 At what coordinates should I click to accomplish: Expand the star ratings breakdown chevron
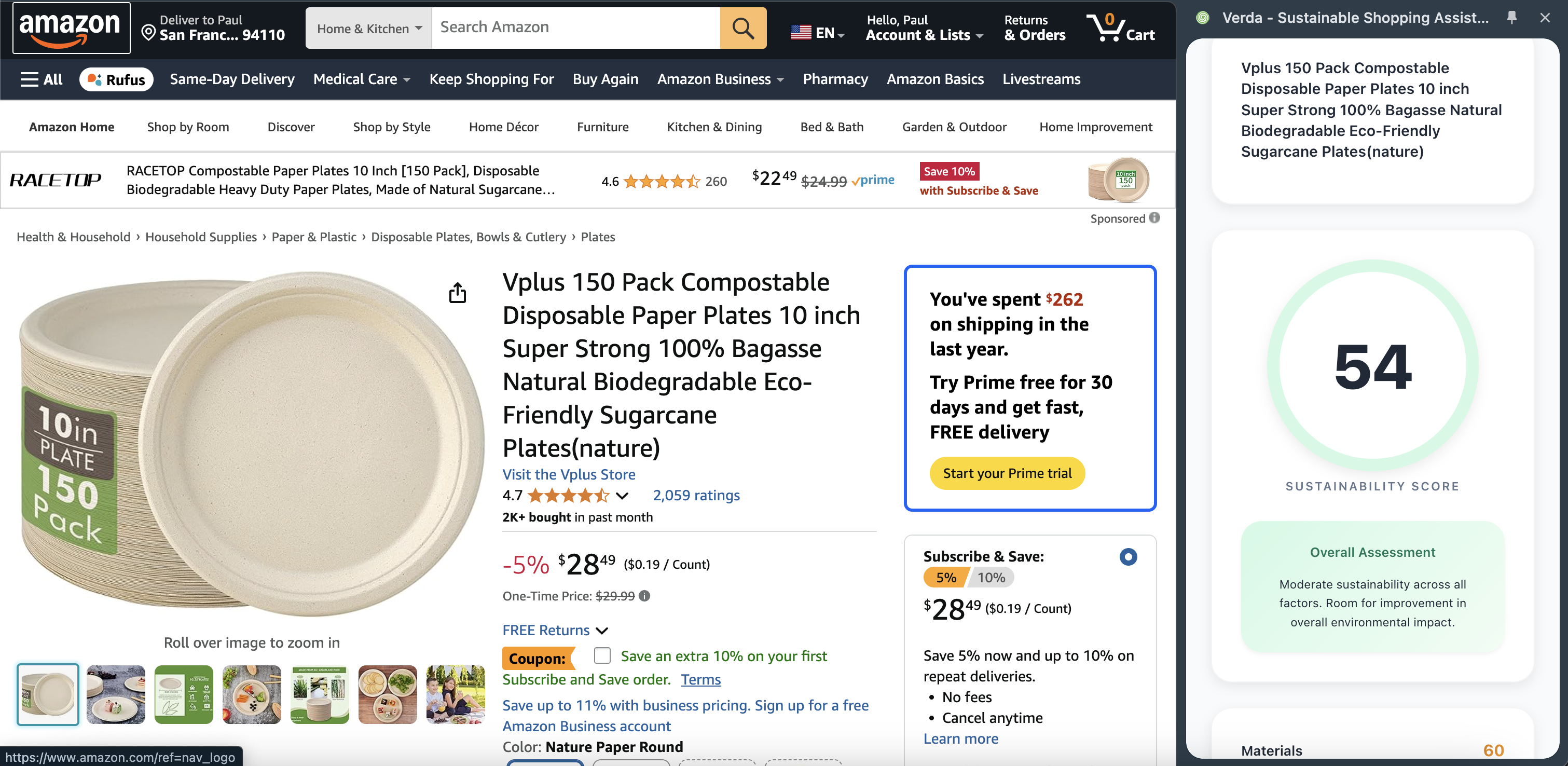tap(622, 496)
